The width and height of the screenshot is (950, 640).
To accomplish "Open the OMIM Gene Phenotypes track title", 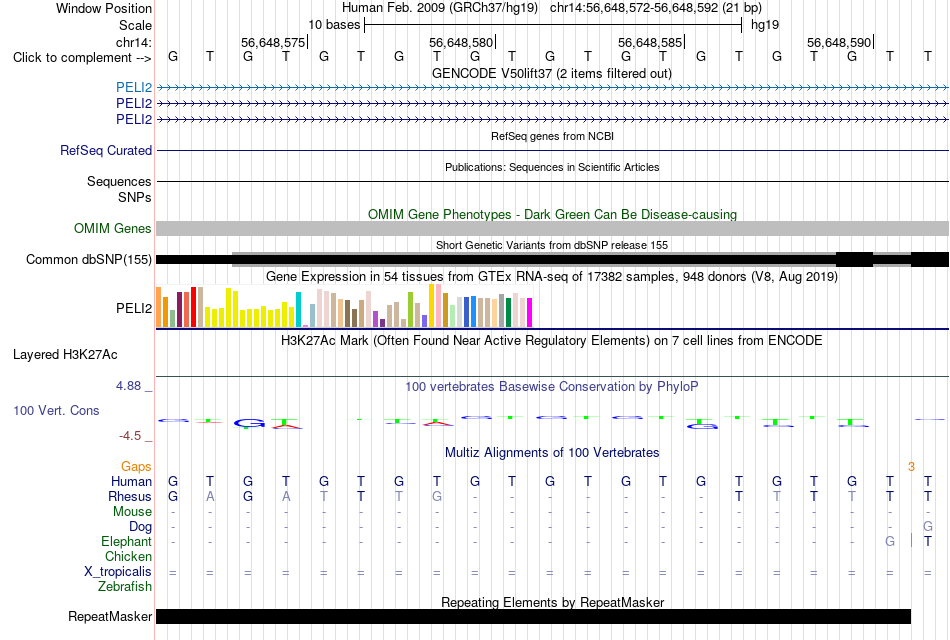I will [552, 215].
